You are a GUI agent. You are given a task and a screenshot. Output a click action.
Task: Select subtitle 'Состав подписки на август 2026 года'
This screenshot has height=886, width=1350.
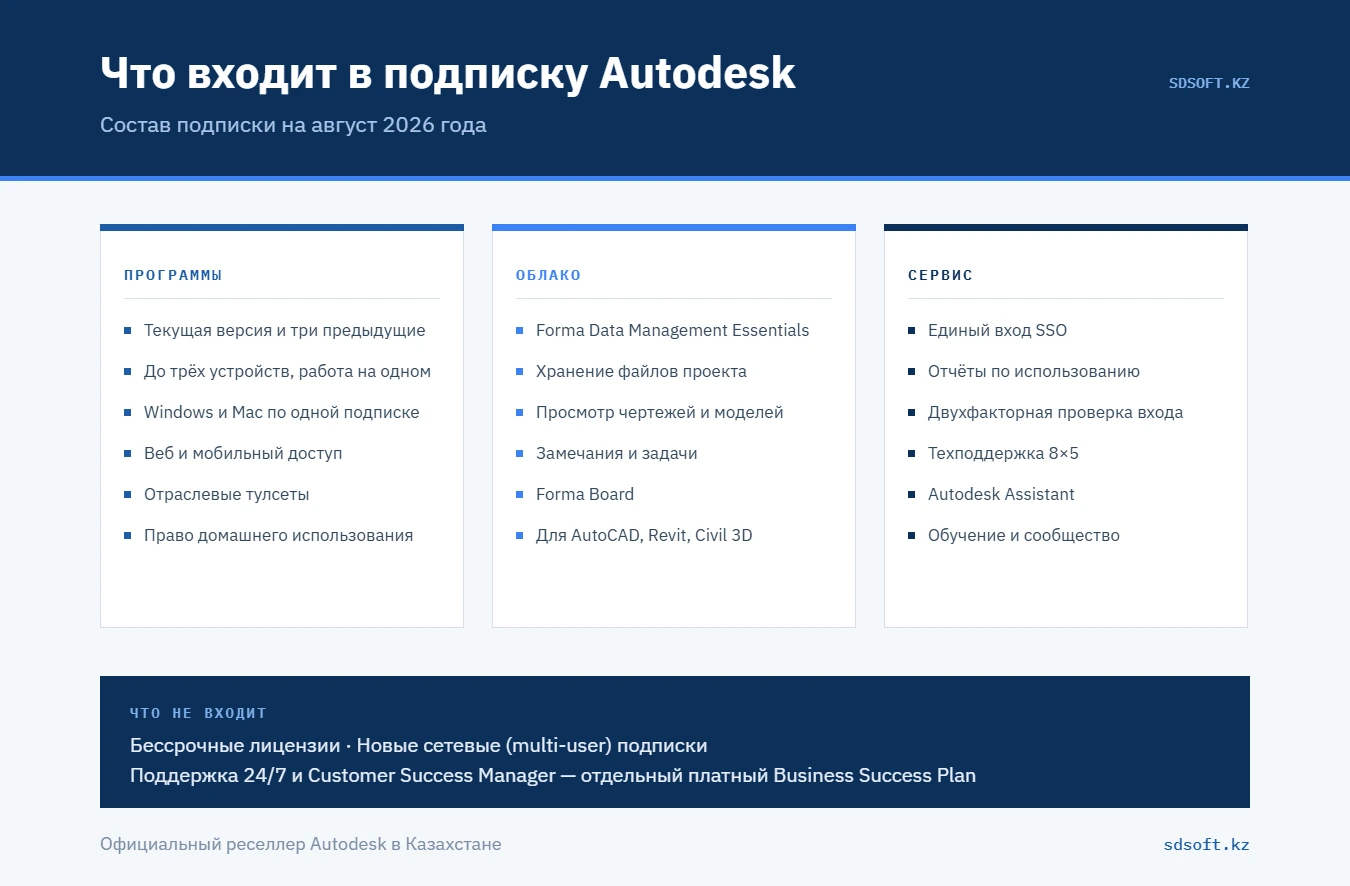[x=293, y=126]
